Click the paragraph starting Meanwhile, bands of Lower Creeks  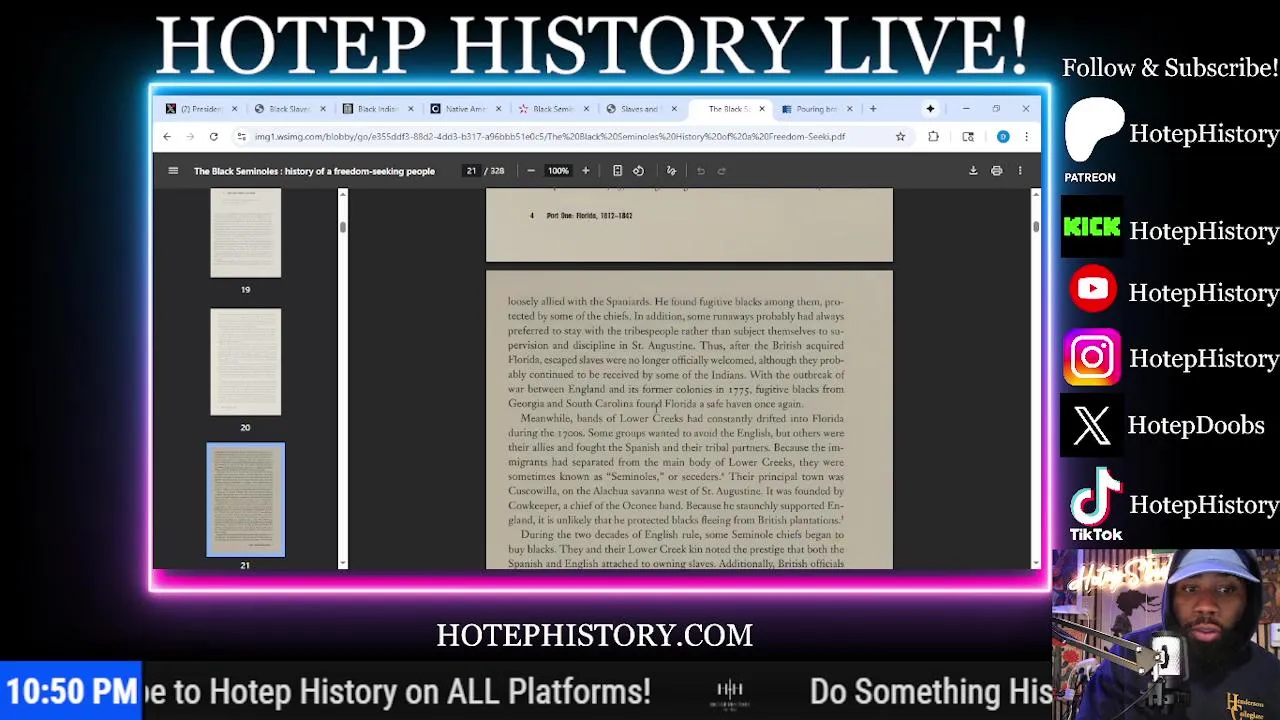click(676, 469)
